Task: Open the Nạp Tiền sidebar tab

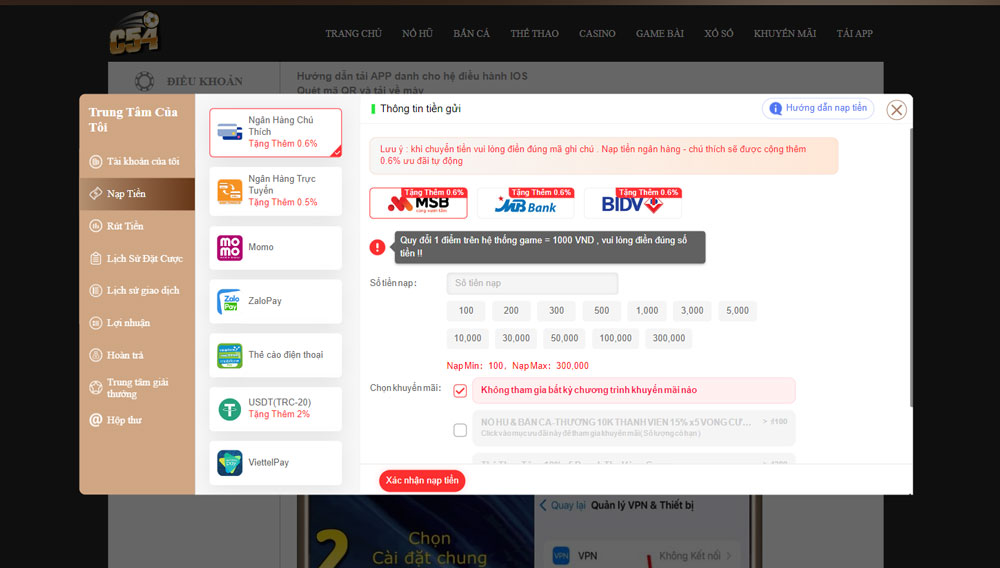Action: [137, 194]
